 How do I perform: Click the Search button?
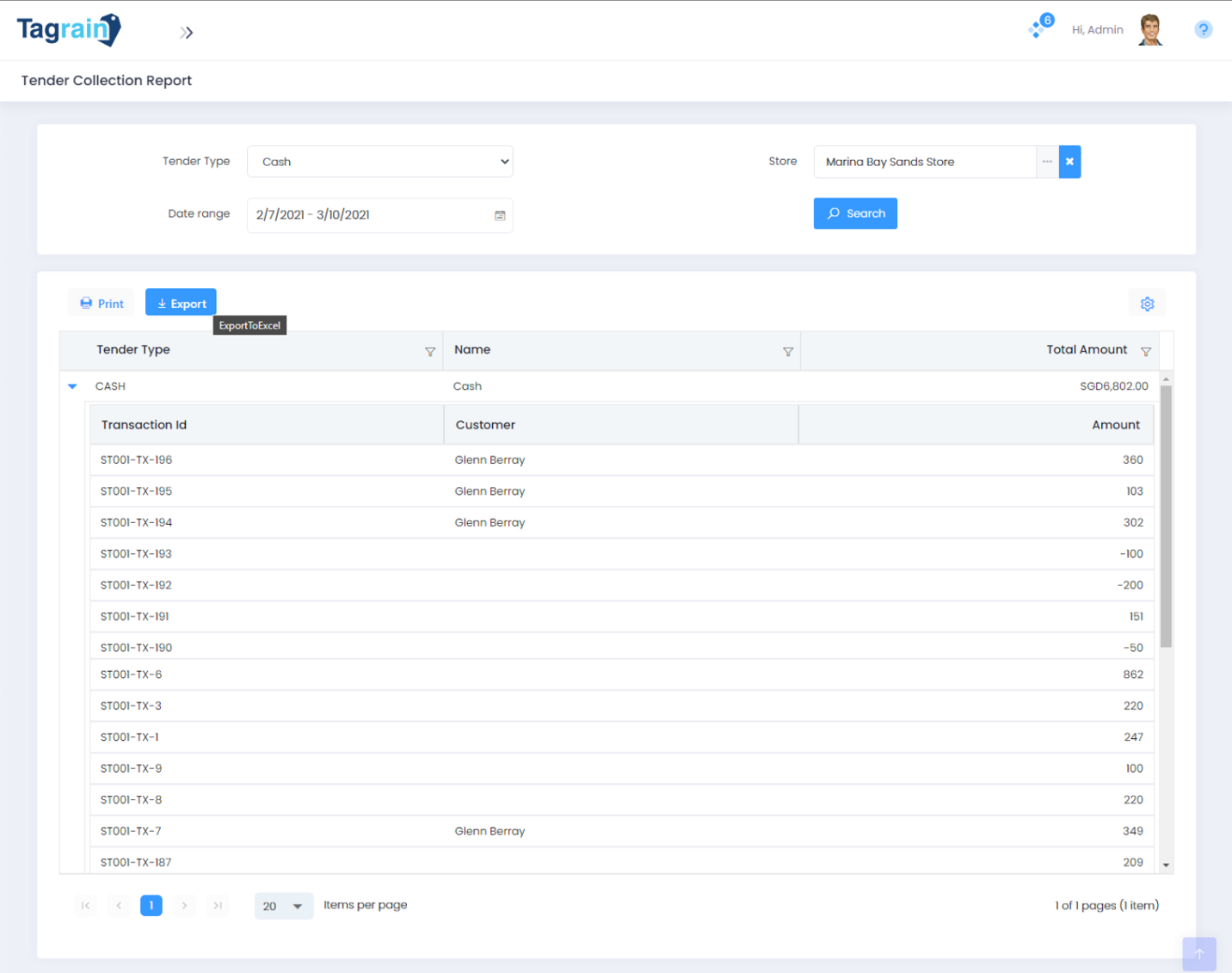[x=855, y=213]
